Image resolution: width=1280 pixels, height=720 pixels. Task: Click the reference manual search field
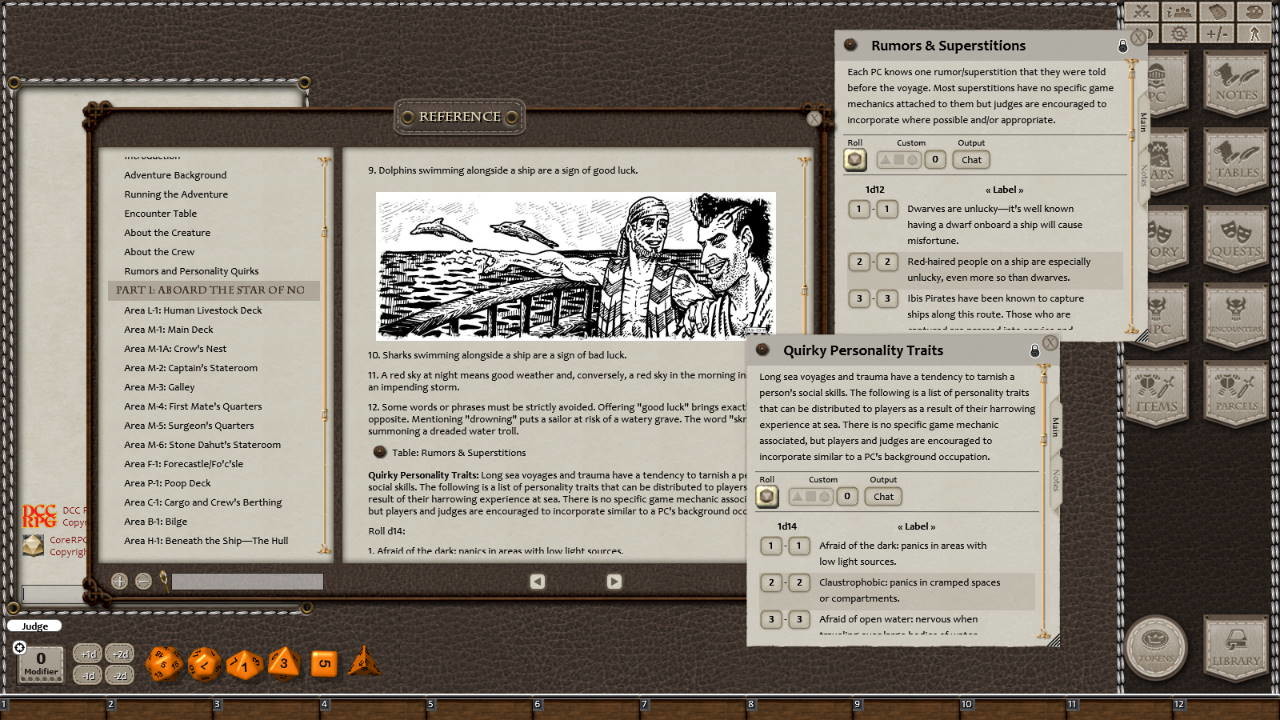click(247, 581)
